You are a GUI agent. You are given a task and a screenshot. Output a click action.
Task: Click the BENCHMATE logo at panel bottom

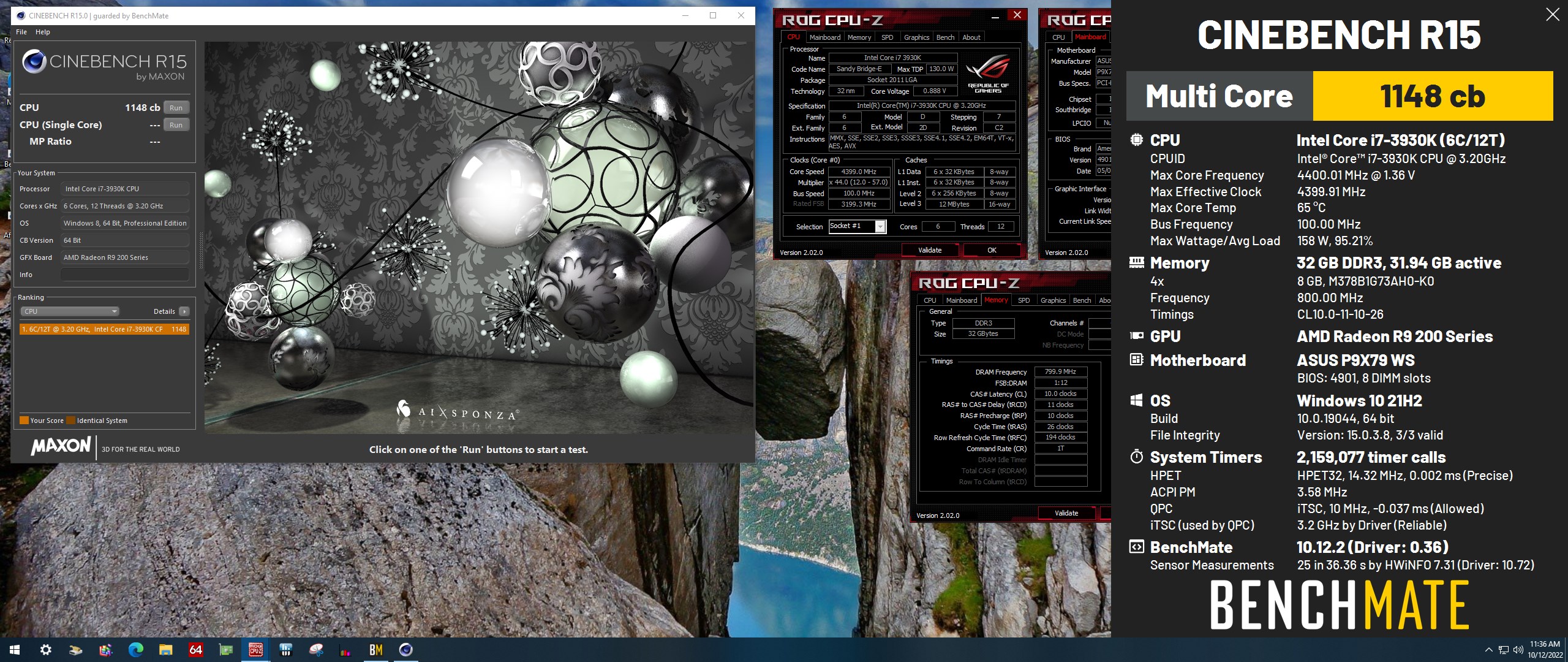click(x=1340, y=605)
